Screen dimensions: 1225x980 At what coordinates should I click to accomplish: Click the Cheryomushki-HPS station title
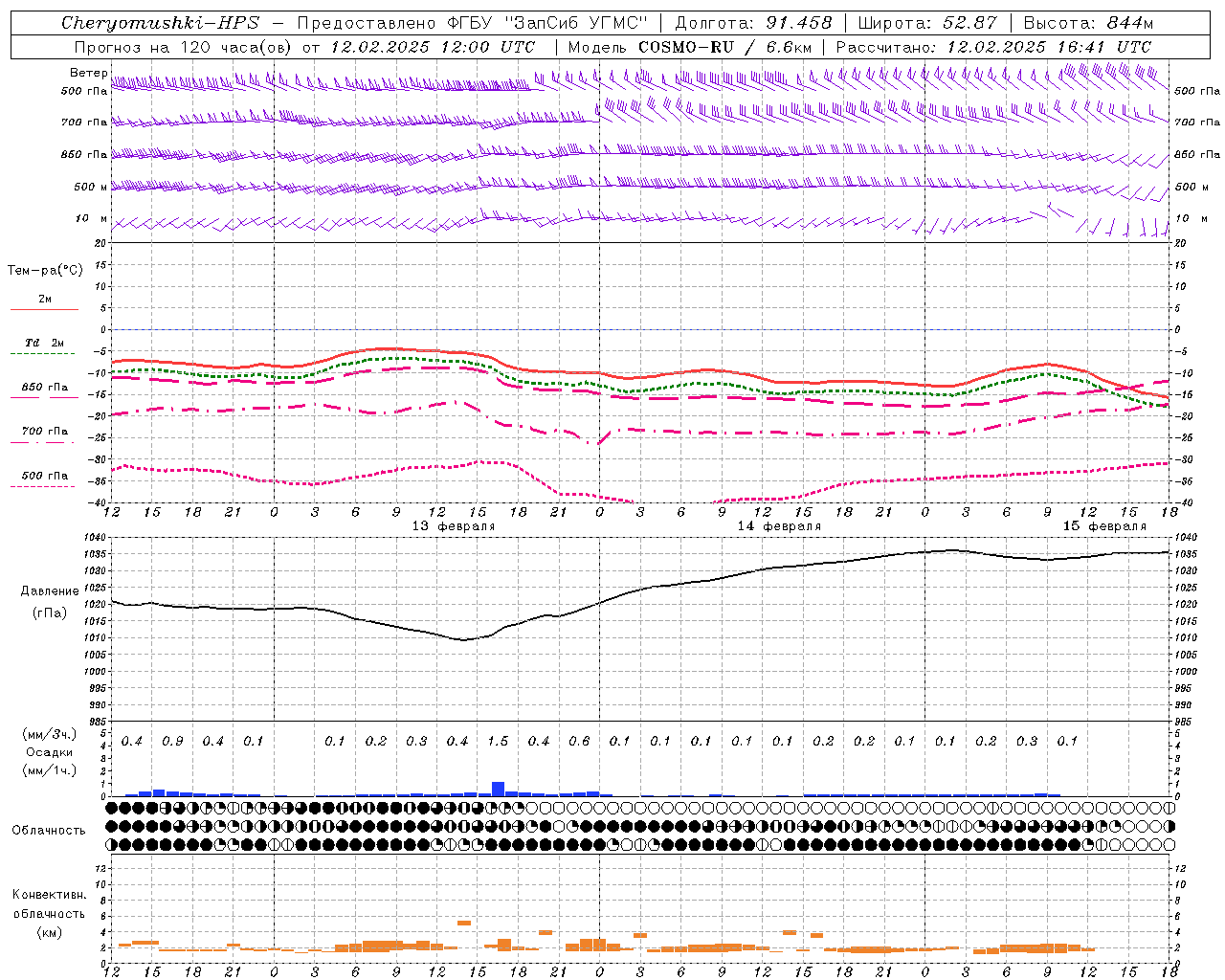(160, 23)
